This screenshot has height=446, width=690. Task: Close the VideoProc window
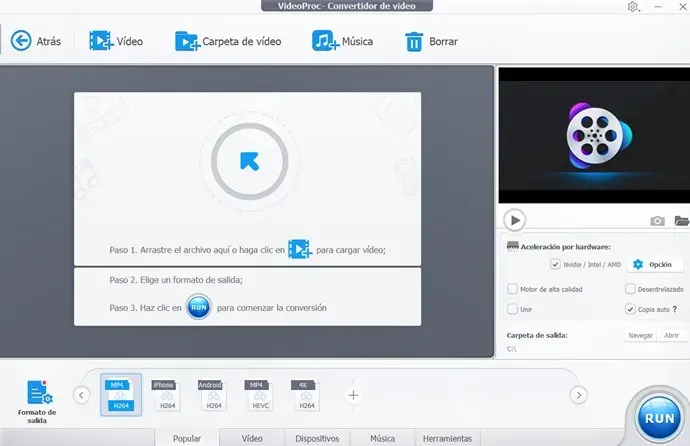(x=683, y=7)
